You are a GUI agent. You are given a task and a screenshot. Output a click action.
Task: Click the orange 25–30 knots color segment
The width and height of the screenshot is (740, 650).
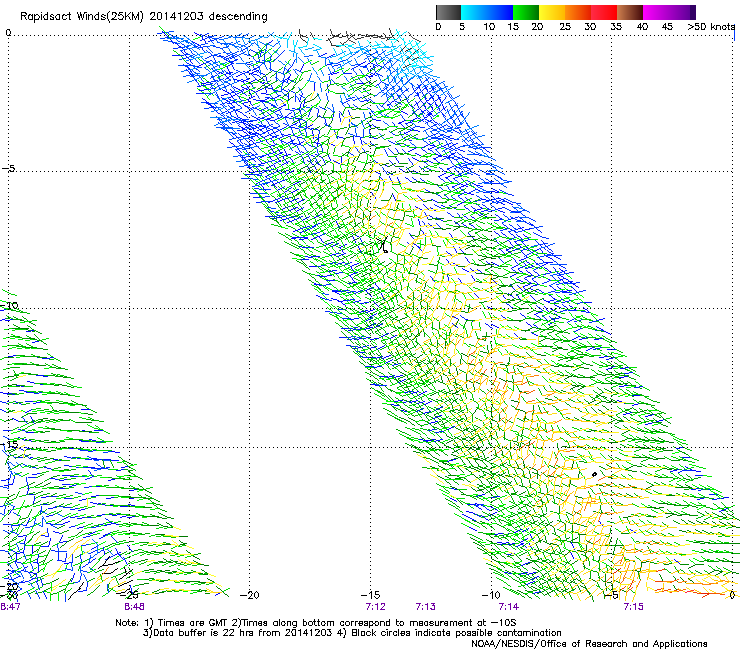pos(578,12)
